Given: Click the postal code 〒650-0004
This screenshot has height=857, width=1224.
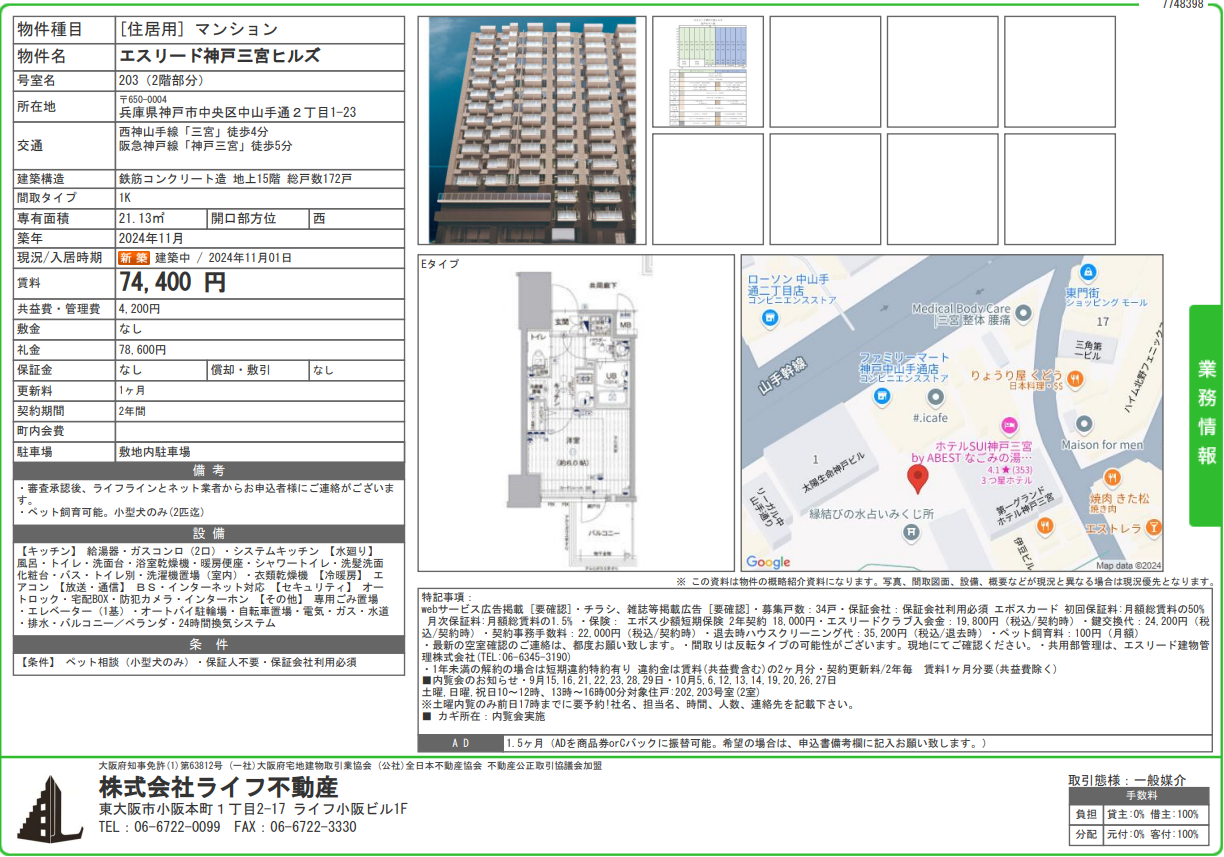Looking at the screenshot, I should [x=143, y=100].
